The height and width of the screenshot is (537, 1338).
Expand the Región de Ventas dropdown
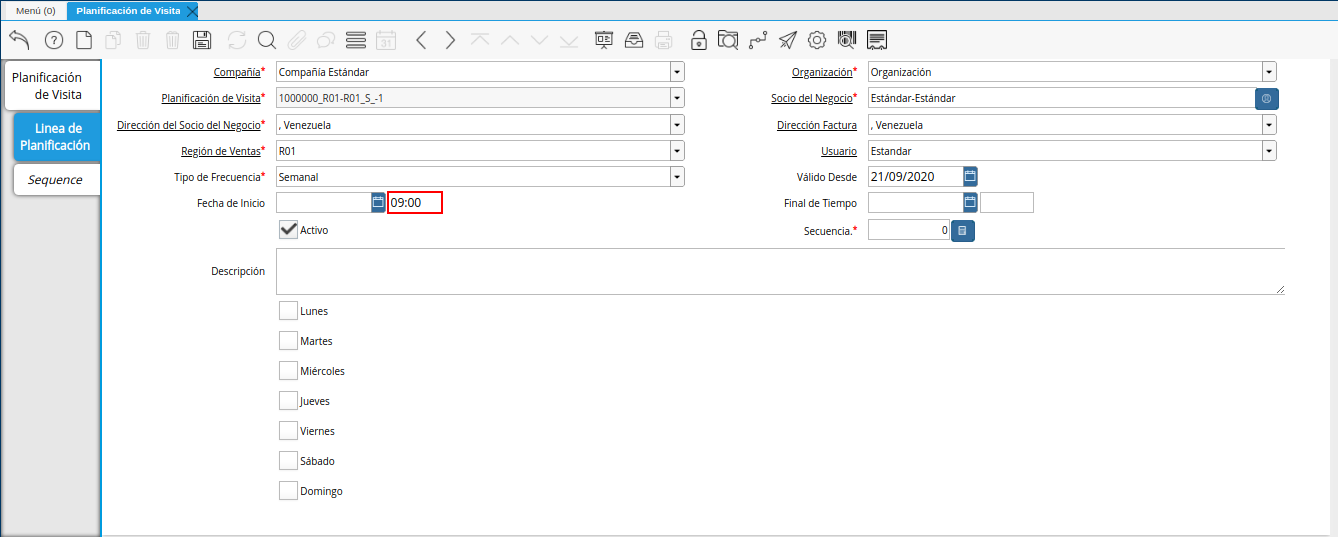677,151
